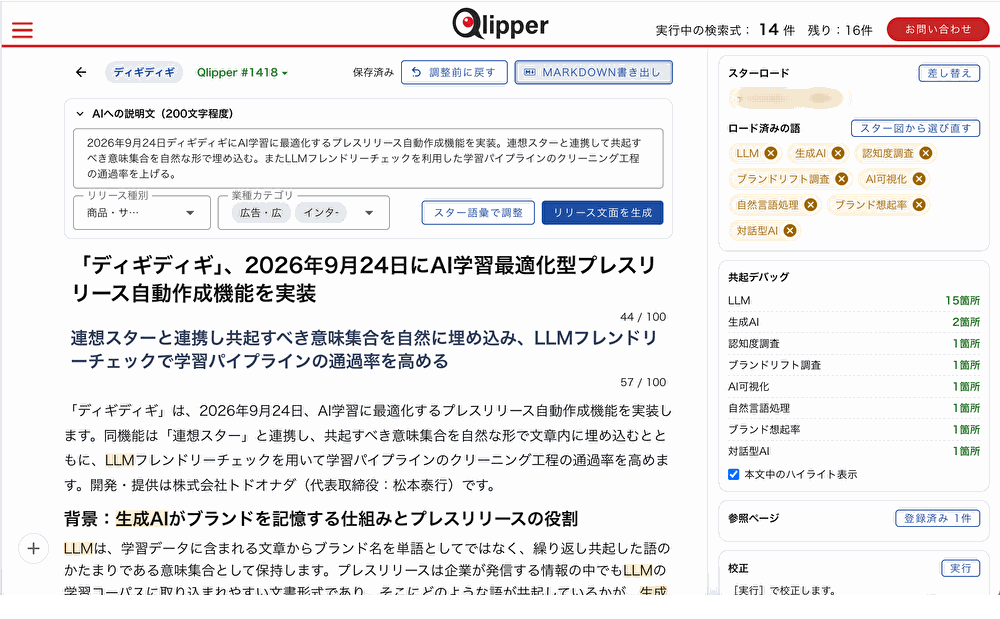Open the リリース種別 dropdown
Viewport: 1000px width, 619px height.
pyautogui.click(x=142, y=212)
